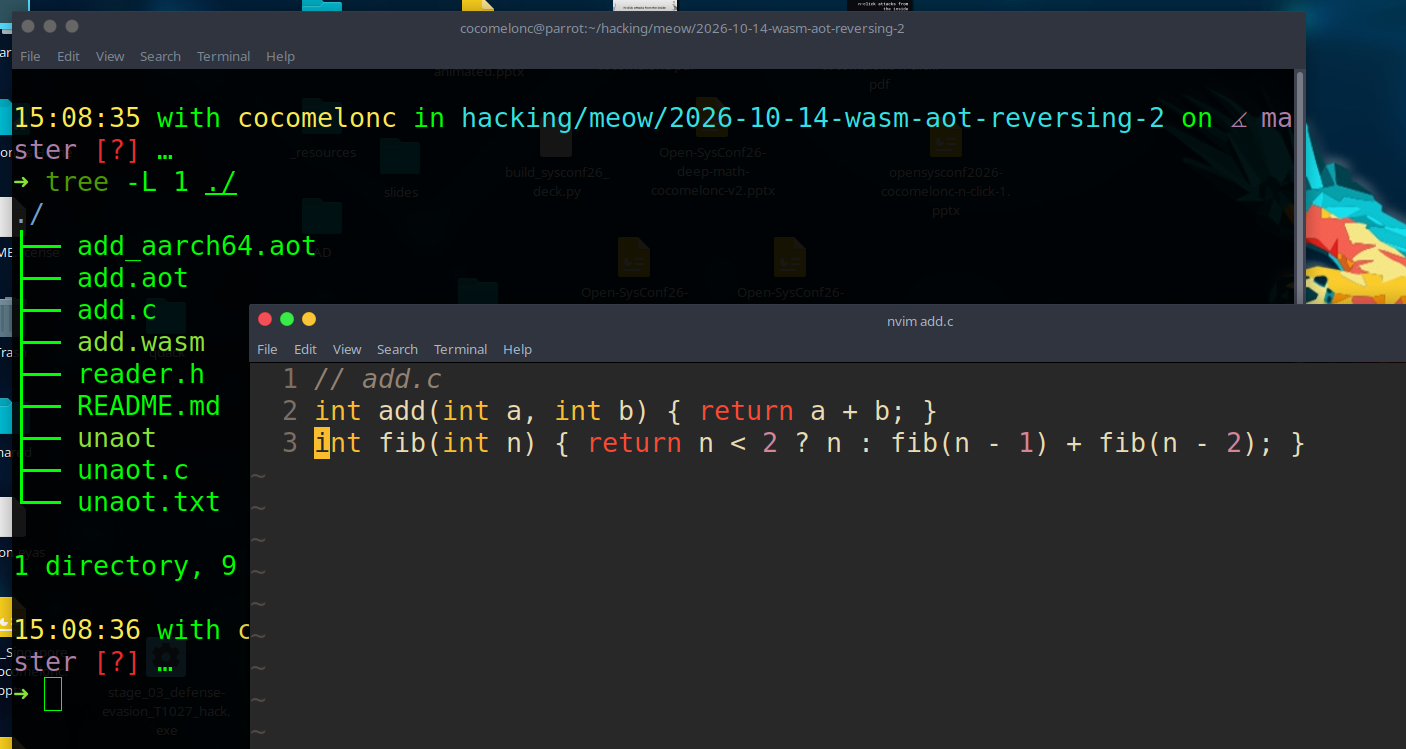Click "README.md" in the tree listing
The height and width of the screenshot is (749, 1406).
(149, 406)
